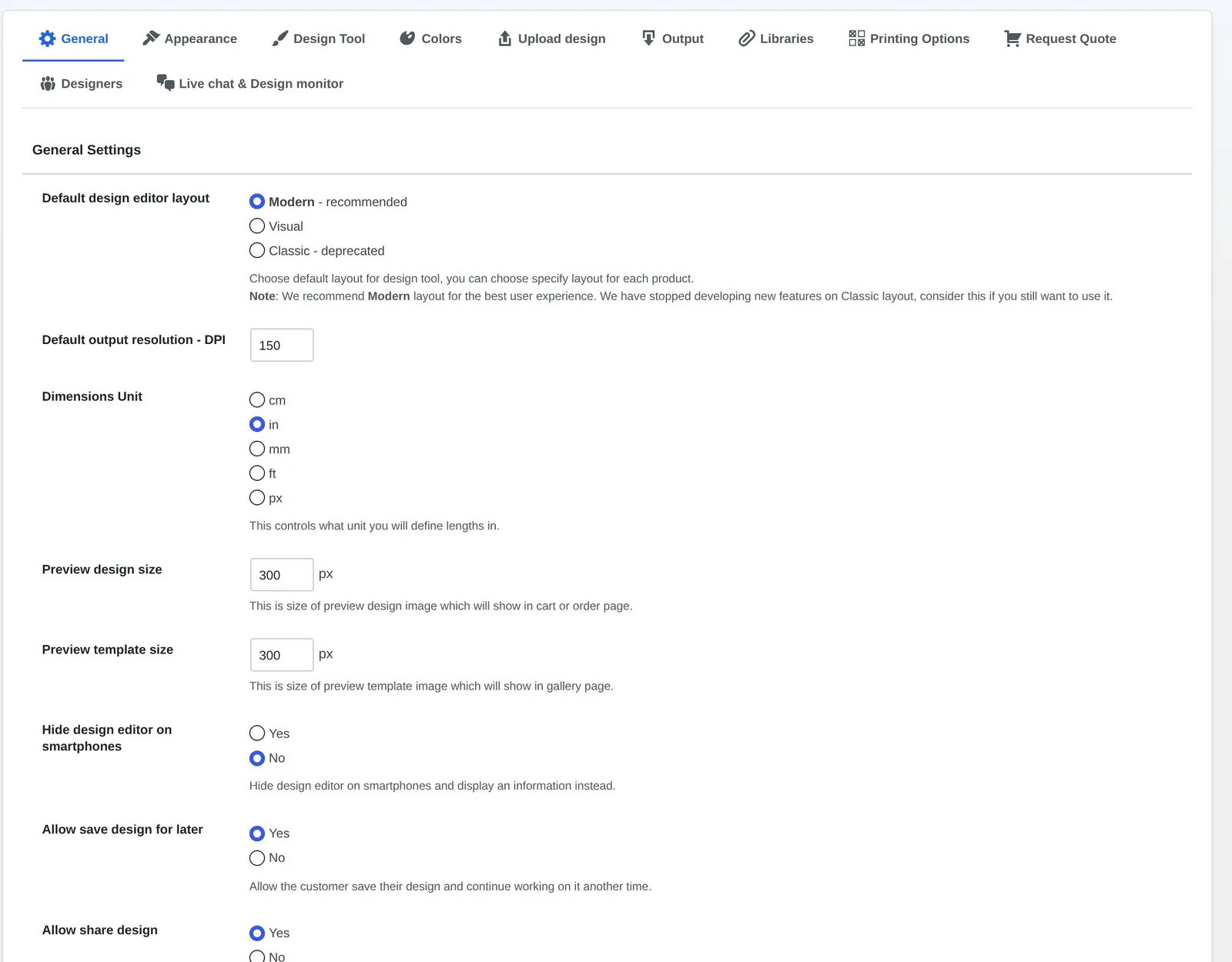
Task: Click the DPI resolution input field
Action: coord(282,345)
